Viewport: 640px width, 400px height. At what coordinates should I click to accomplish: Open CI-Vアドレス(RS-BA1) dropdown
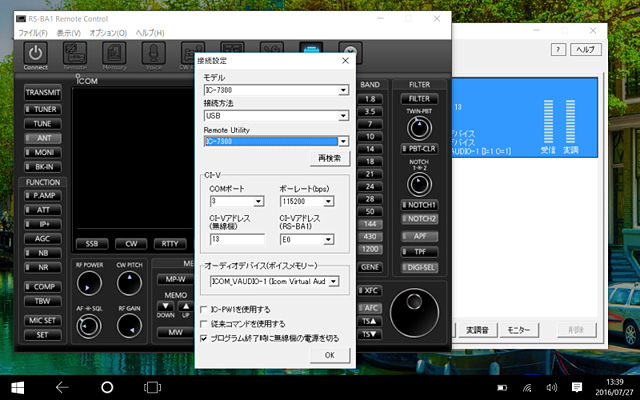(x=329, y=240)
